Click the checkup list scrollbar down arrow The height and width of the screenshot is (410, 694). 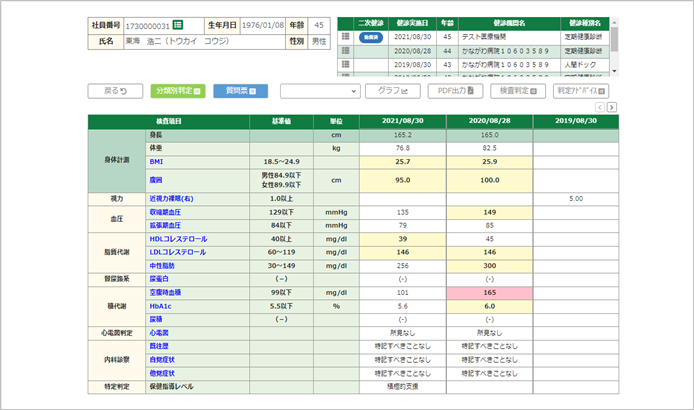[x=614, y=71]
